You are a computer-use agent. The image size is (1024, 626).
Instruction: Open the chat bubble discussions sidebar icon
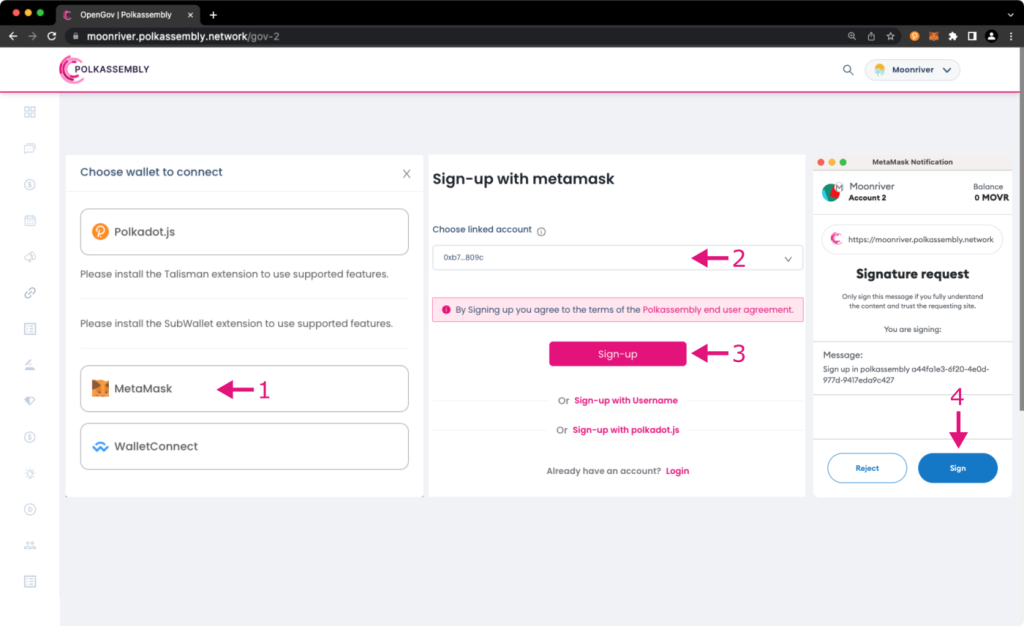click(x=29, y=148)
